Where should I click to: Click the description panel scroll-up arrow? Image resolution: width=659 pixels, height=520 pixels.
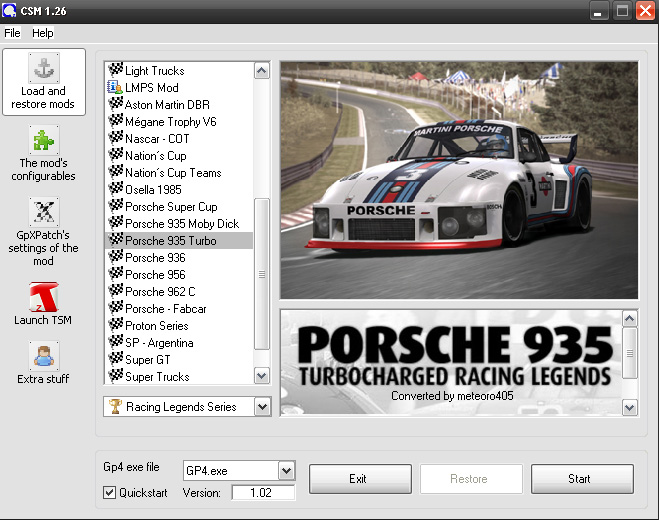(x=629, y=319)
